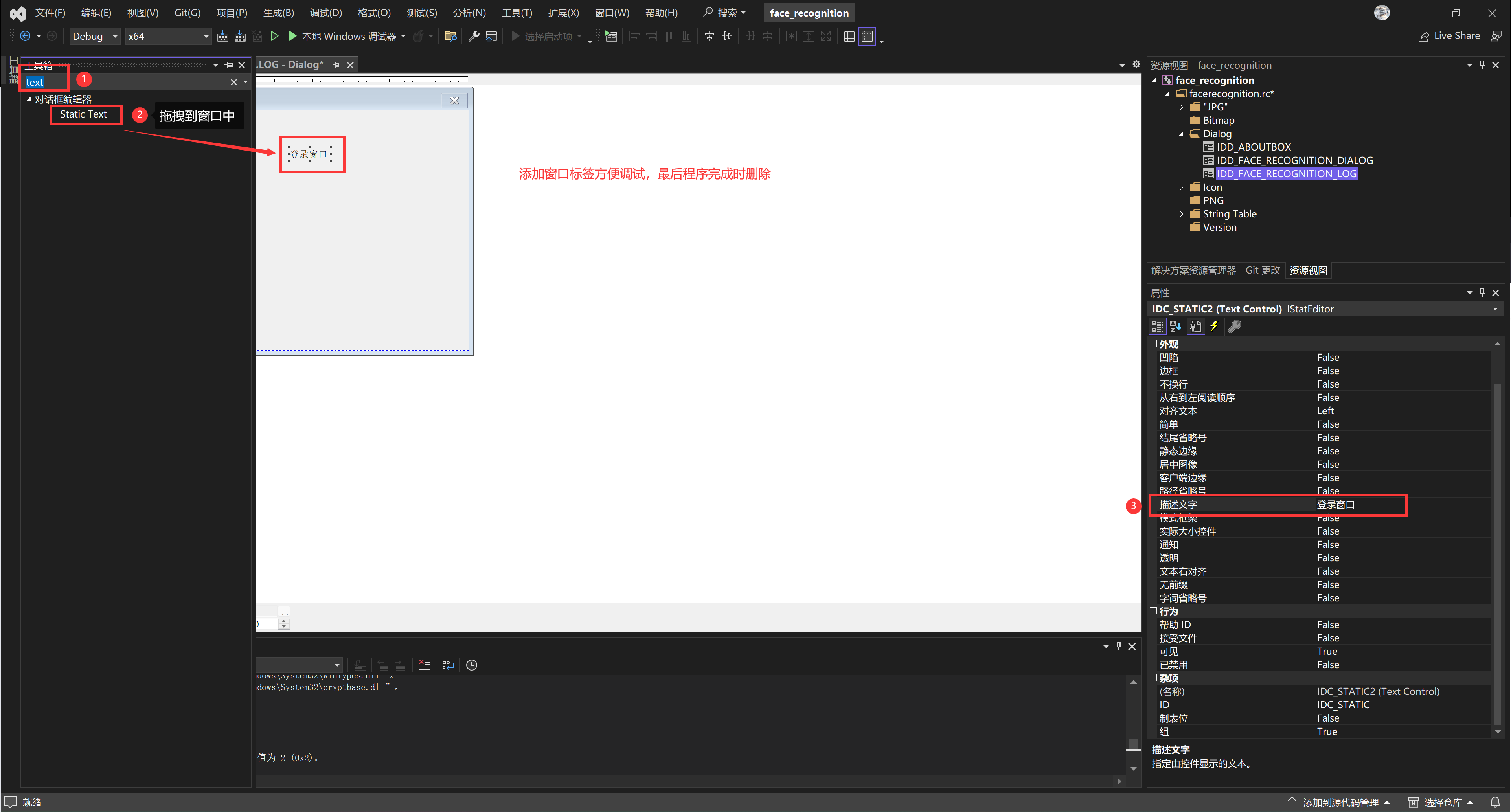This screenshot has width=1511, height=812.
Task: Pin the toolbox panel
Action: coord(229,65)
